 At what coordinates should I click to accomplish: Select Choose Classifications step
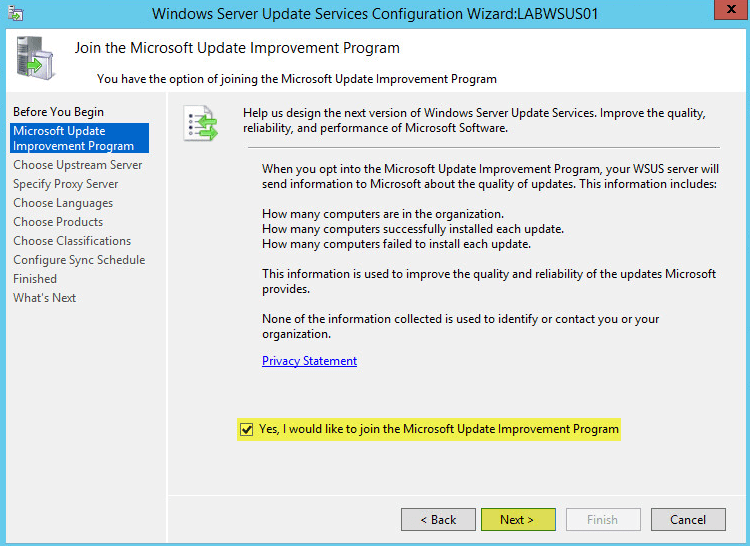point(72,241)
